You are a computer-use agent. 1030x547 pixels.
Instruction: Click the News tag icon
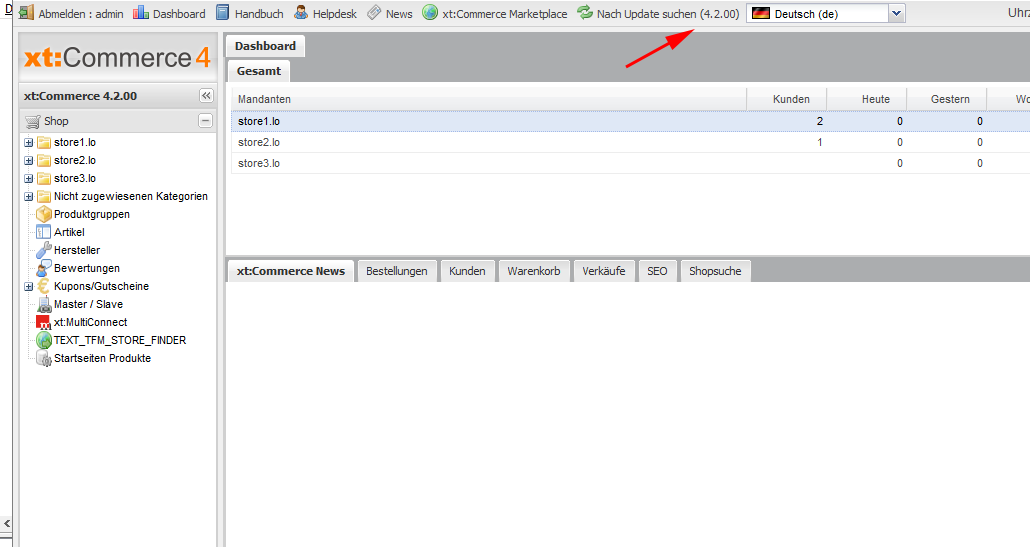(374, 12)
